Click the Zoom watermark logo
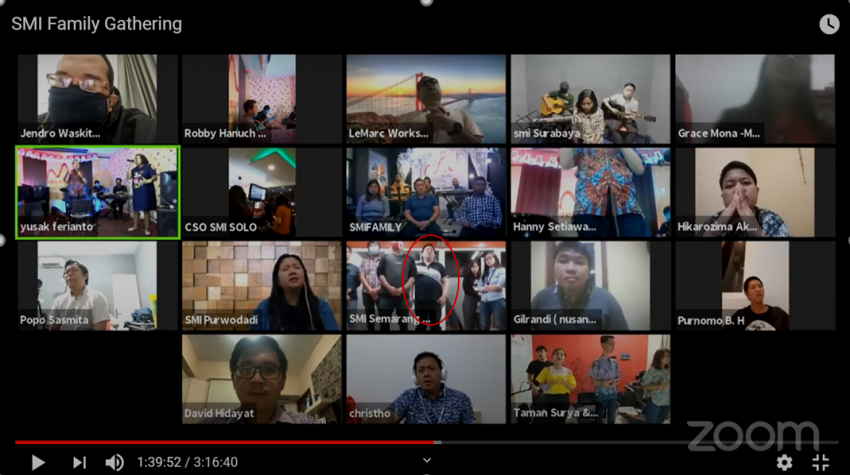 752,435
